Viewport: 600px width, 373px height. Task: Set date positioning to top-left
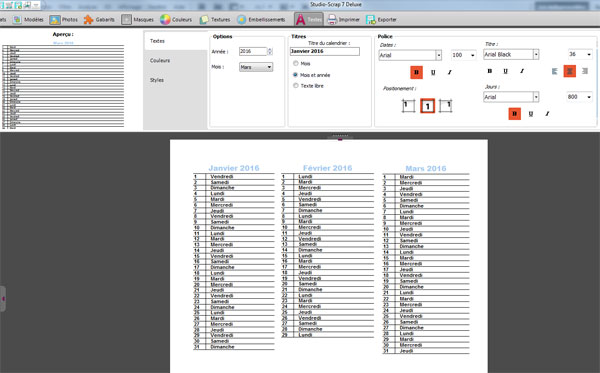408,106
